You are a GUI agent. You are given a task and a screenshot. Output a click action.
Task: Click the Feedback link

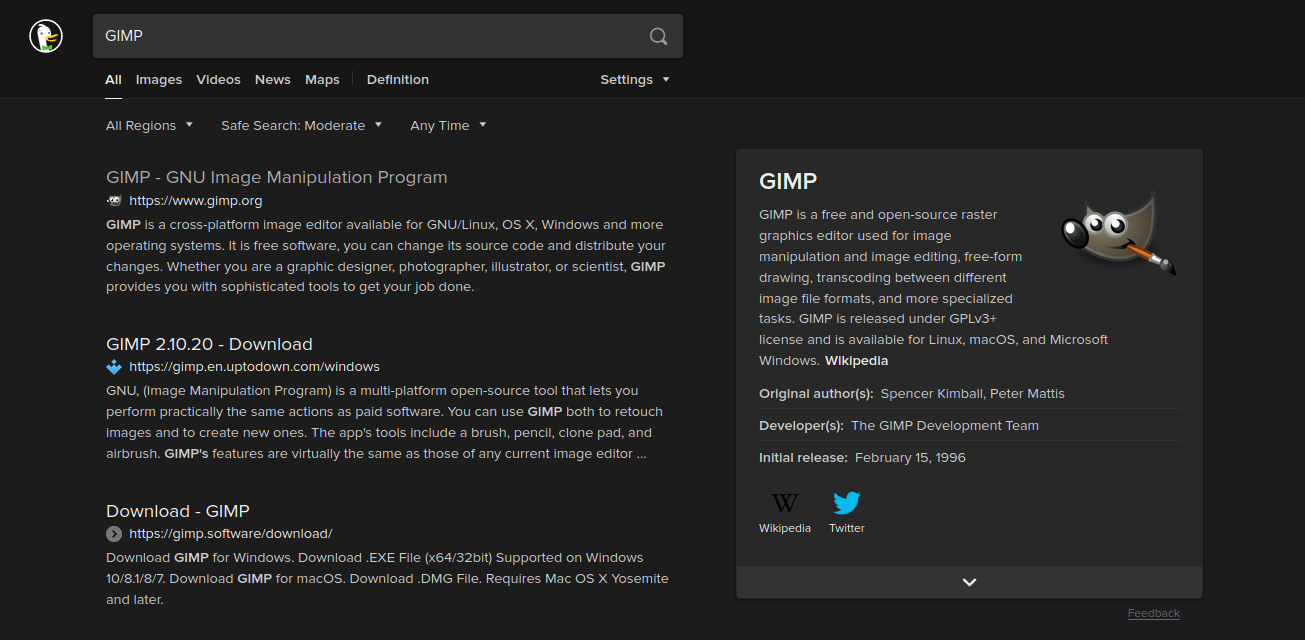coord(1154,613)
